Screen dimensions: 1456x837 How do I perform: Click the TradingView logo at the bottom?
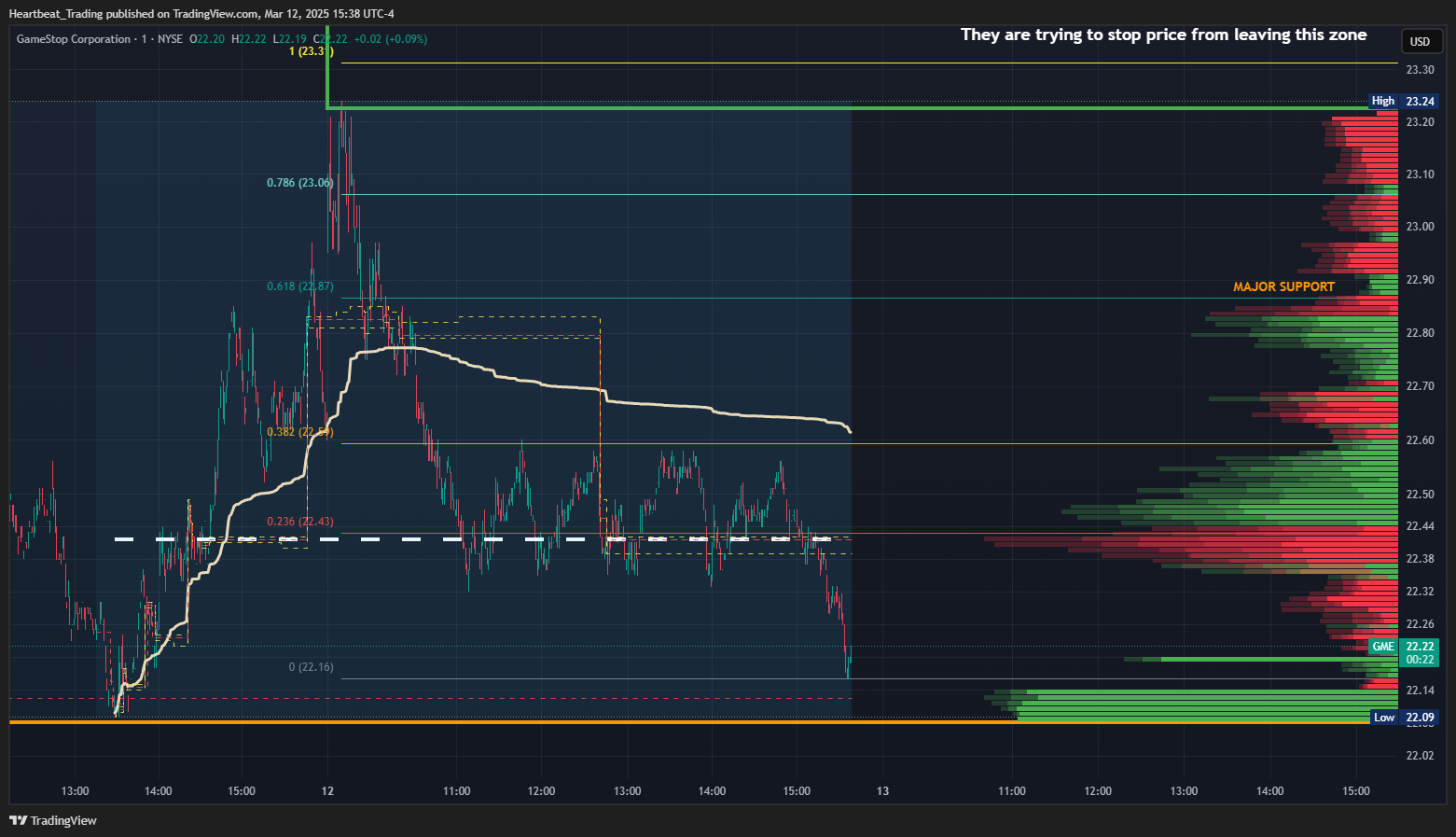(53, 820)
